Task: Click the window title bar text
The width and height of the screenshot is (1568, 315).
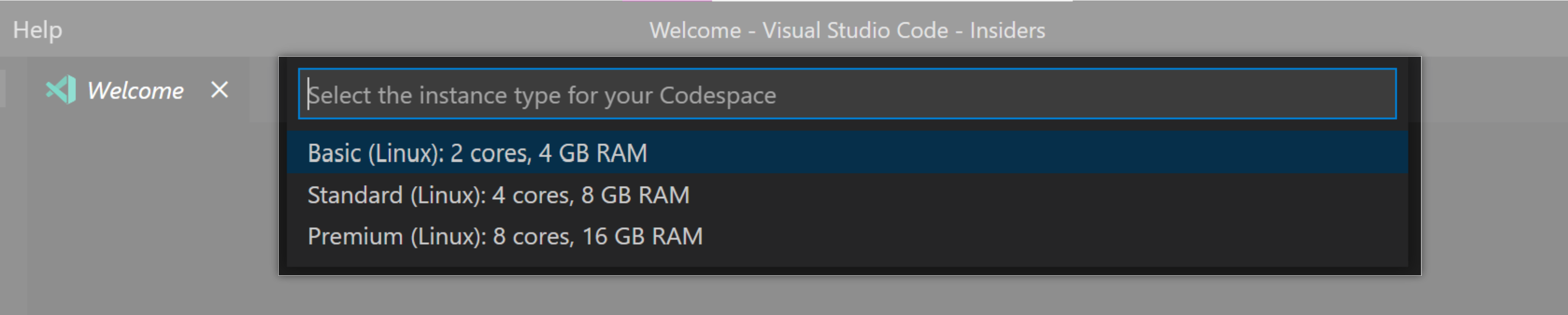Action: pos(847,30)
